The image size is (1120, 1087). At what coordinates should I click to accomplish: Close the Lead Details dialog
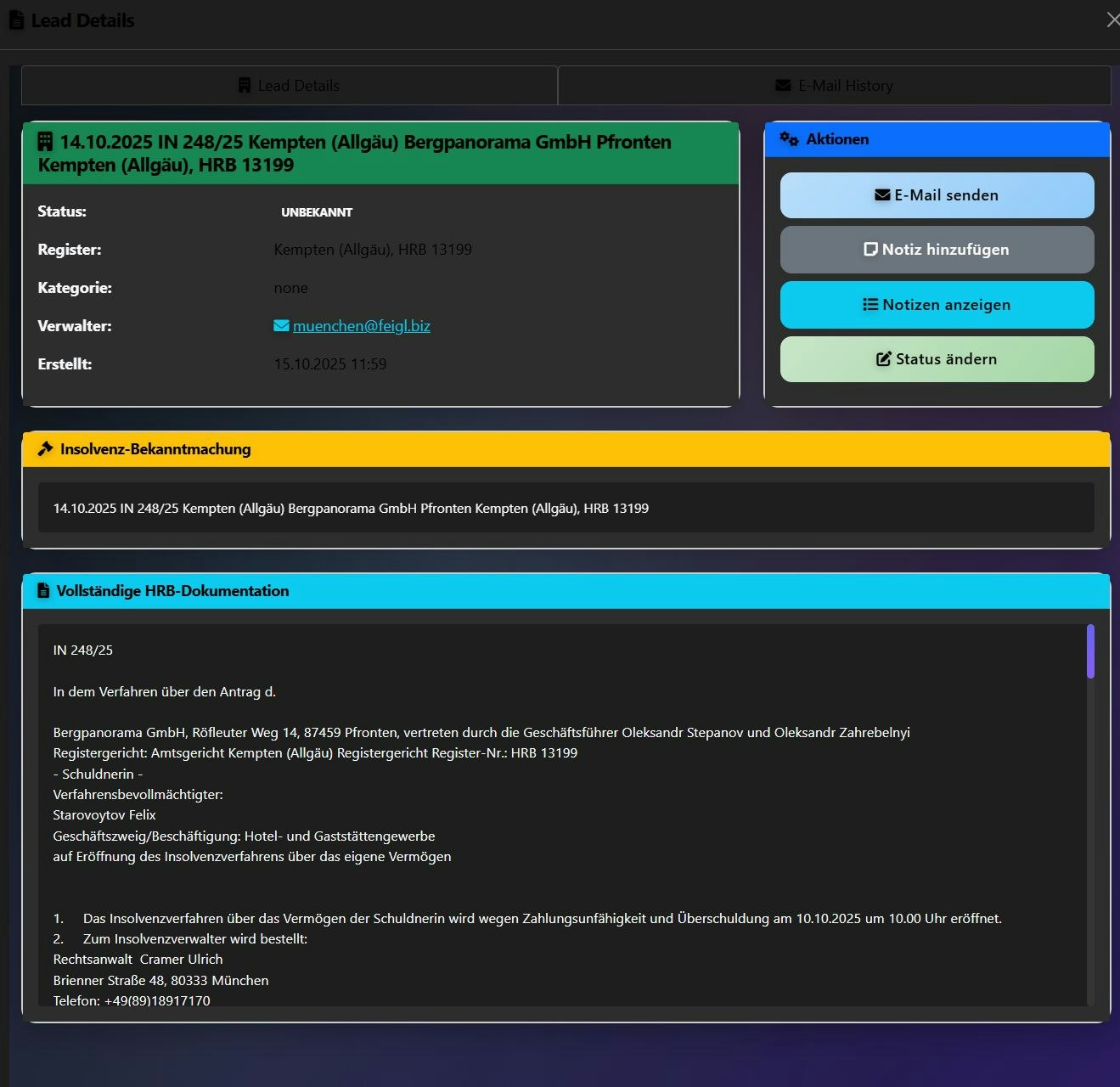coord(1113,19)
